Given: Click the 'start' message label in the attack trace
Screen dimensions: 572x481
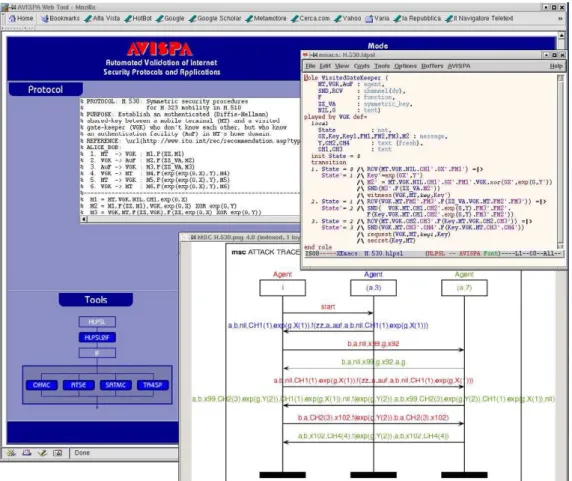Looking at the screenshot, I should pyautogui.click(x=328, y=307).
